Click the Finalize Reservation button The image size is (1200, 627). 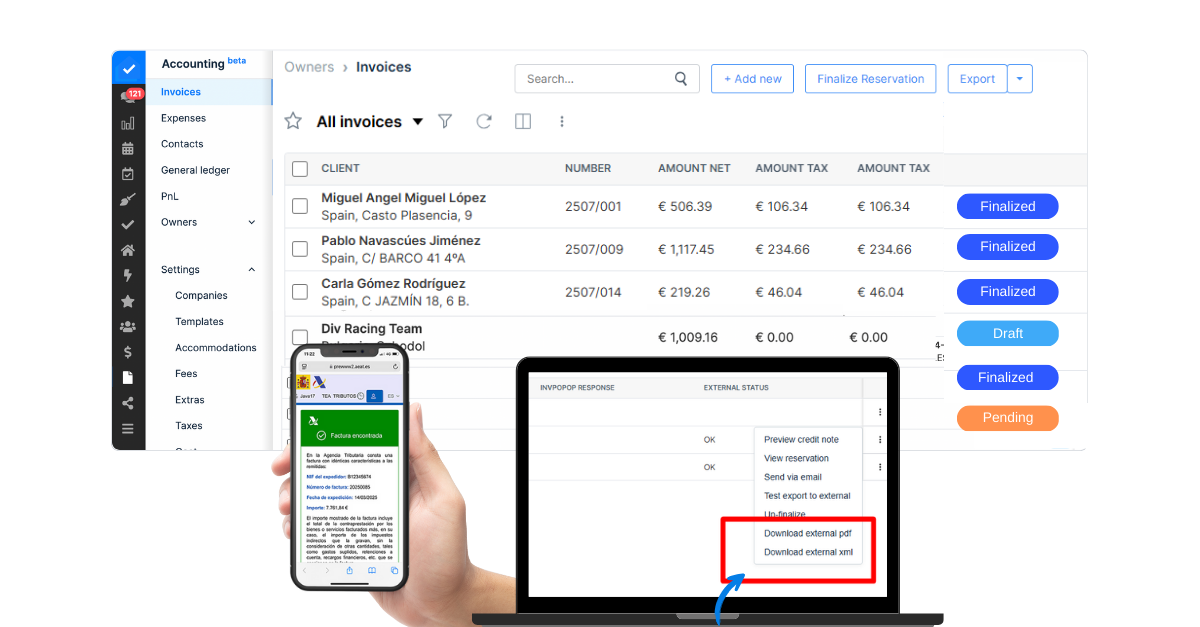pyautogui.click(x=870, y=78)
